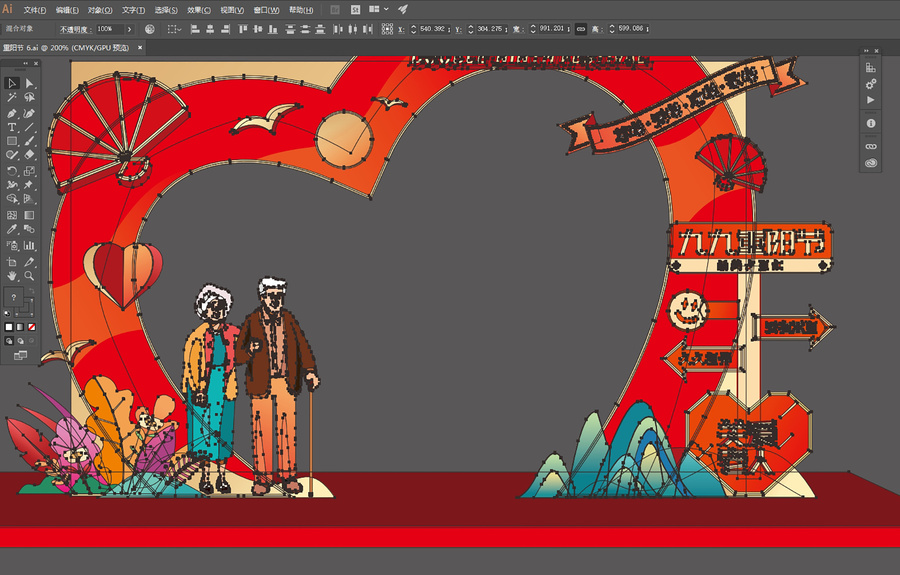The width and height of the screenshot is (900, 575).
Task: Open the Recolor Artwork wheel icon
Action: pos(150,29)
